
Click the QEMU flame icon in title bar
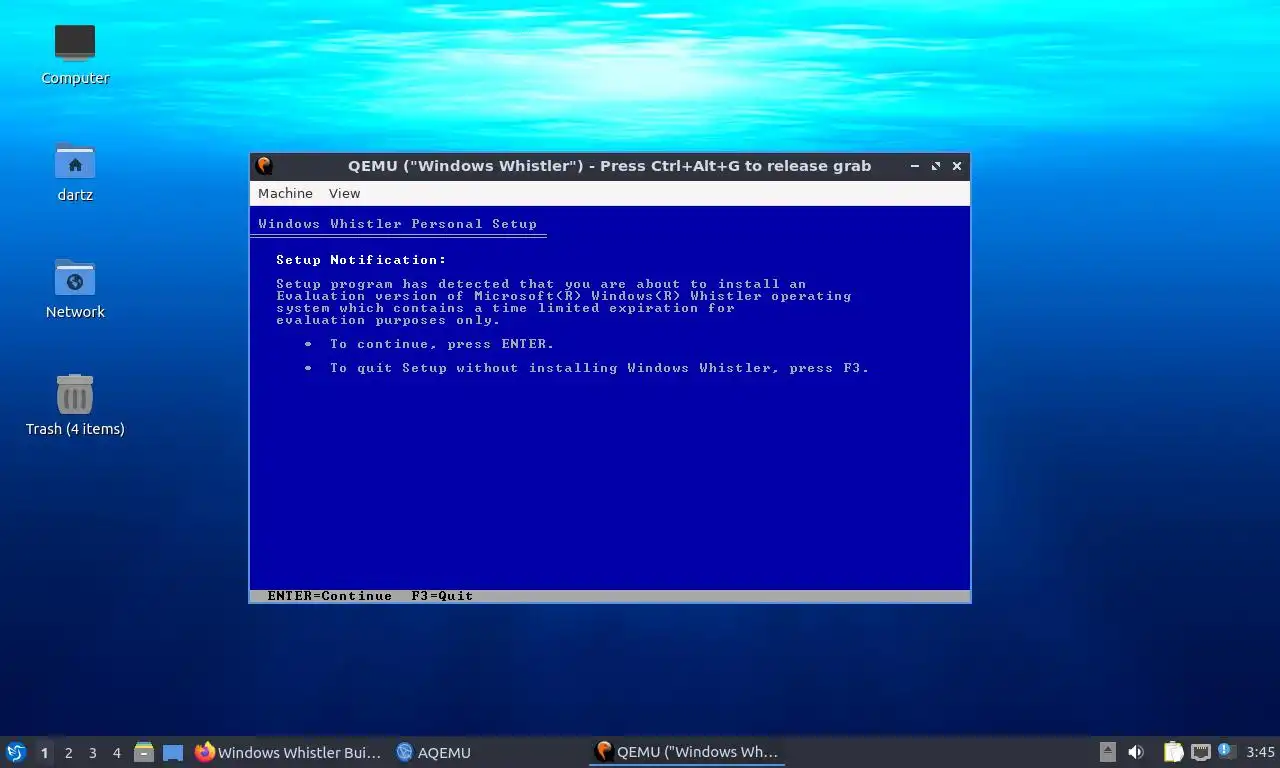pos(264,166)
